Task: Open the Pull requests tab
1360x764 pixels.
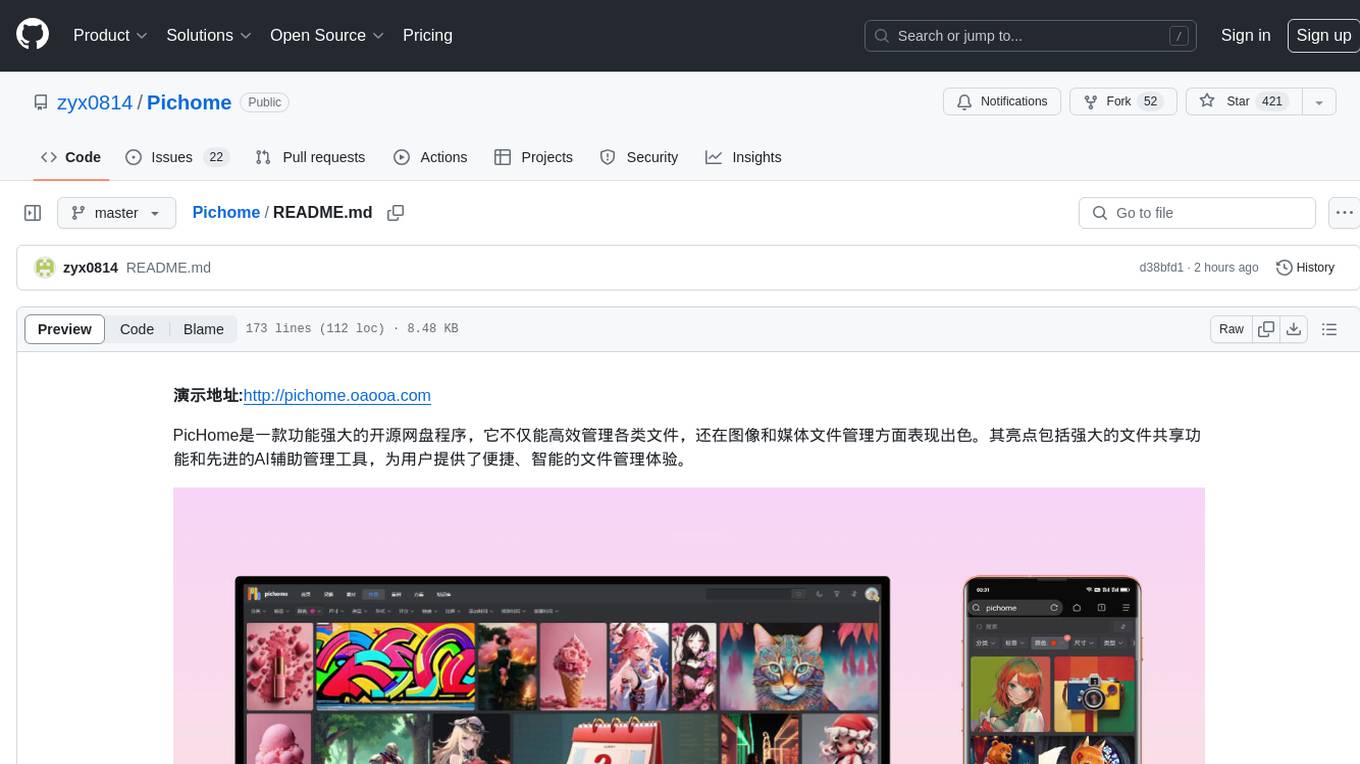Action: (310, 157)
